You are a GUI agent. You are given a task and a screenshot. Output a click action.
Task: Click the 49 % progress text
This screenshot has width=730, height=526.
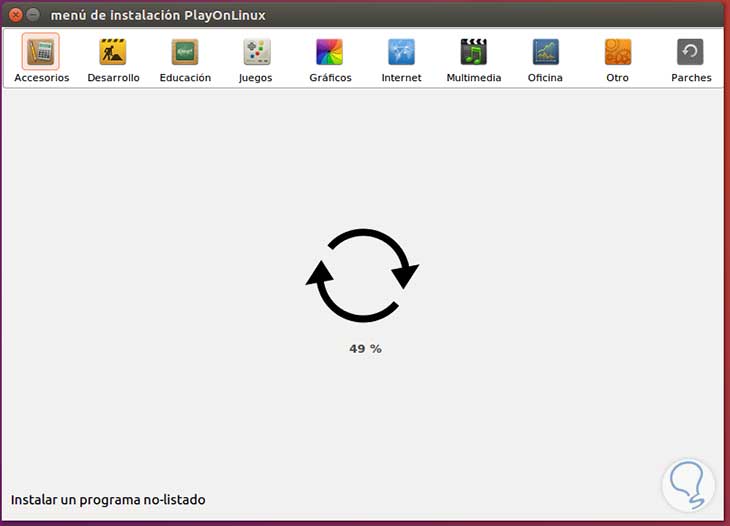click(365, 349)
